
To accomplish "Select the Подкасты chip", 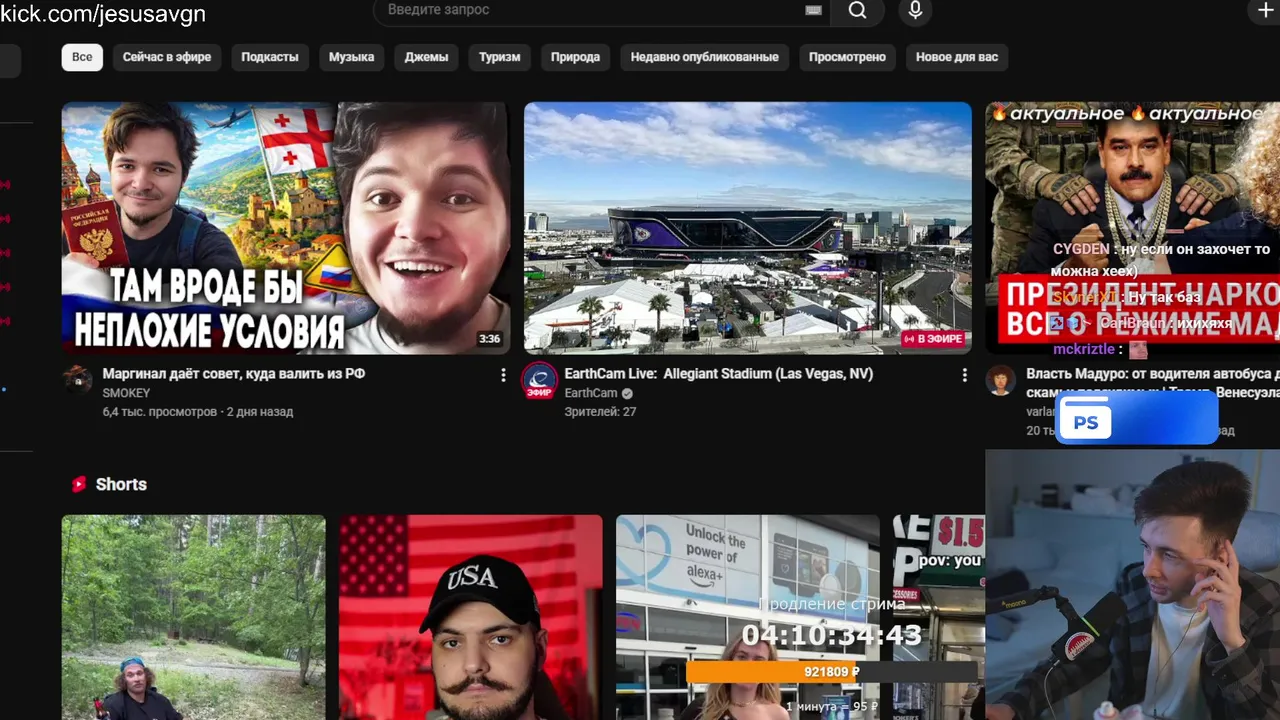I will point(270,57).
